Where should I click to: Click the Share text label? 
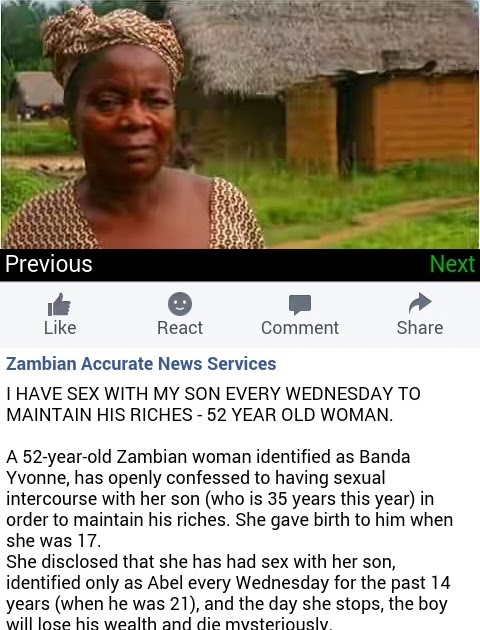(420, 328)
